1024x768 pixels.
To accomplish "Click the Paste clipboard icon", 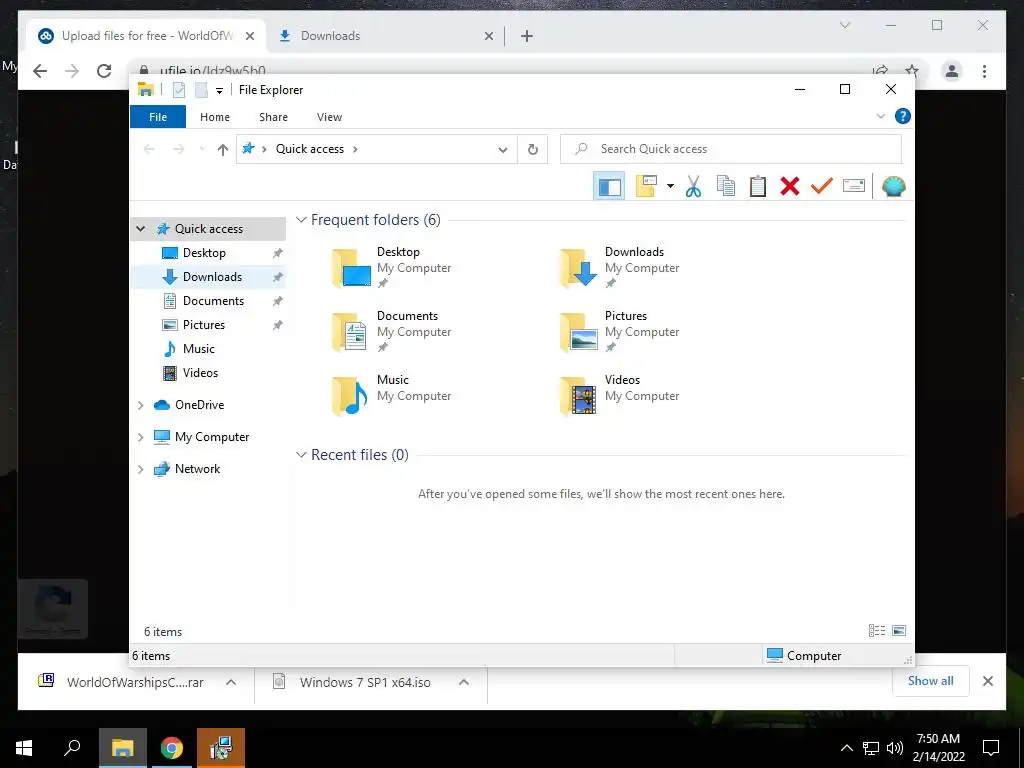I will click(x=758, y=186).
